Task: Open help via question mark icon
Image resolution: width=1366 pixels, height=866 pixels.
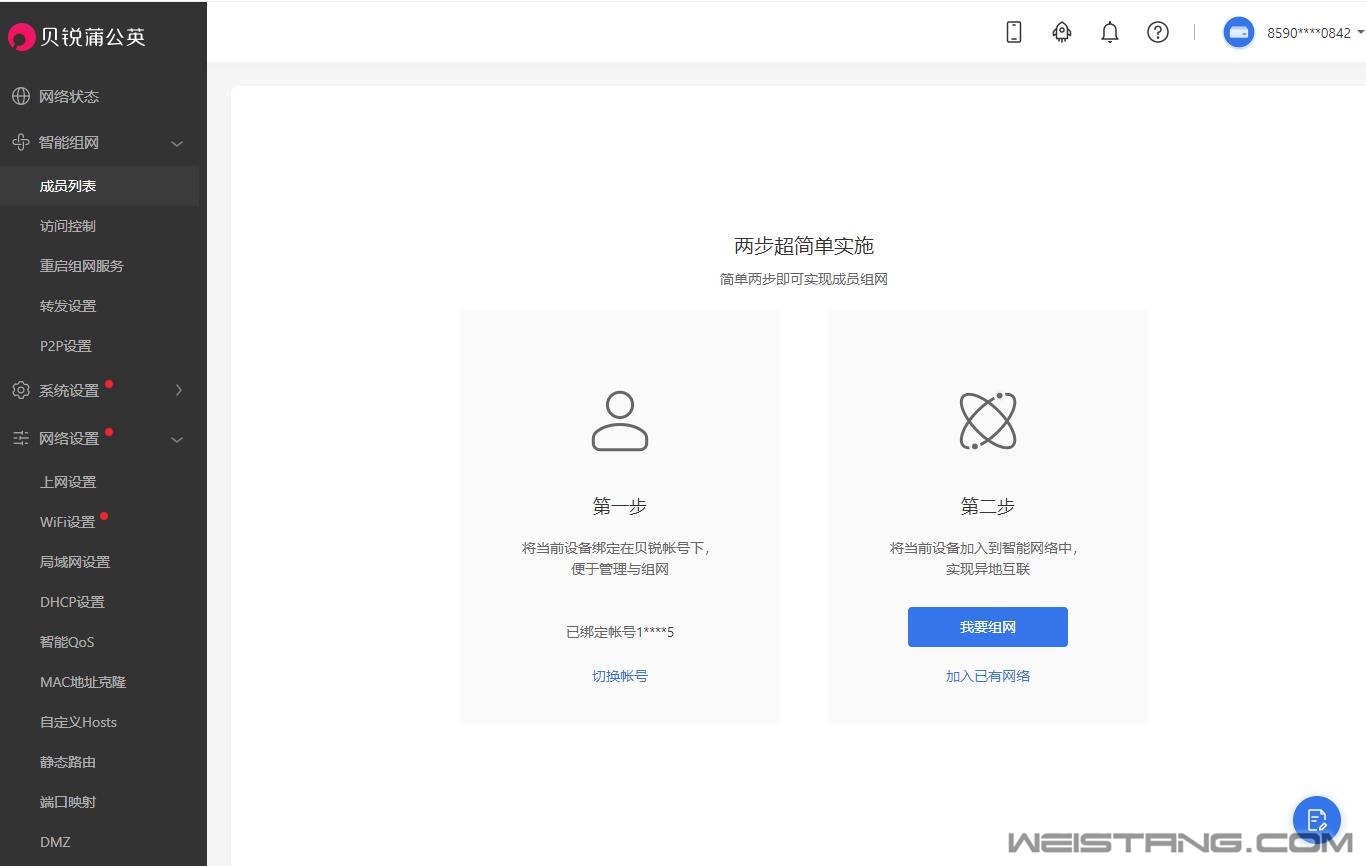Action: tap(1158, 32)
